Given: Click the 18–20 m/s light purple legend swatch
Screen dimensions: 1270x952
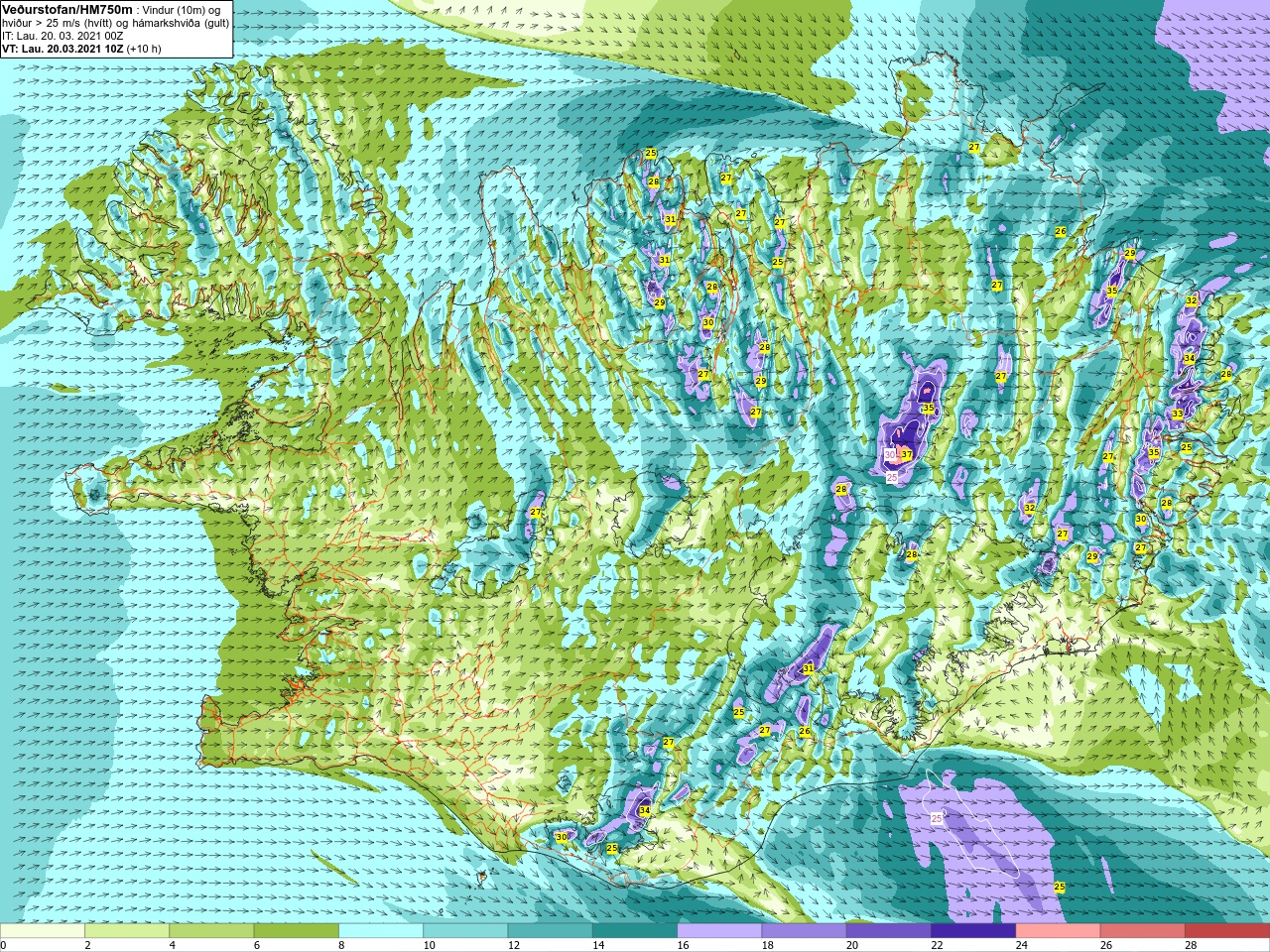Looking at the screenshot, I should point(805,931).
